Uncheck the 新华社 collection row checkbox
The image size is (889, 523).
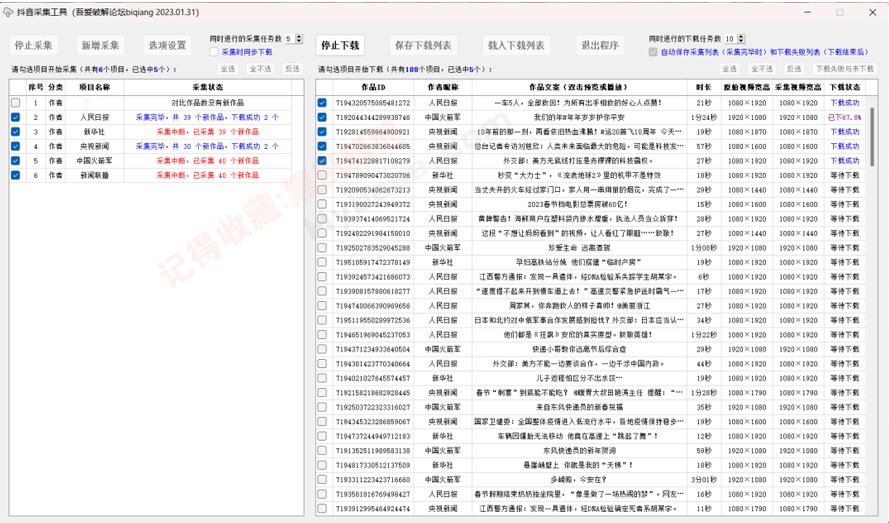tap(15, 132)
